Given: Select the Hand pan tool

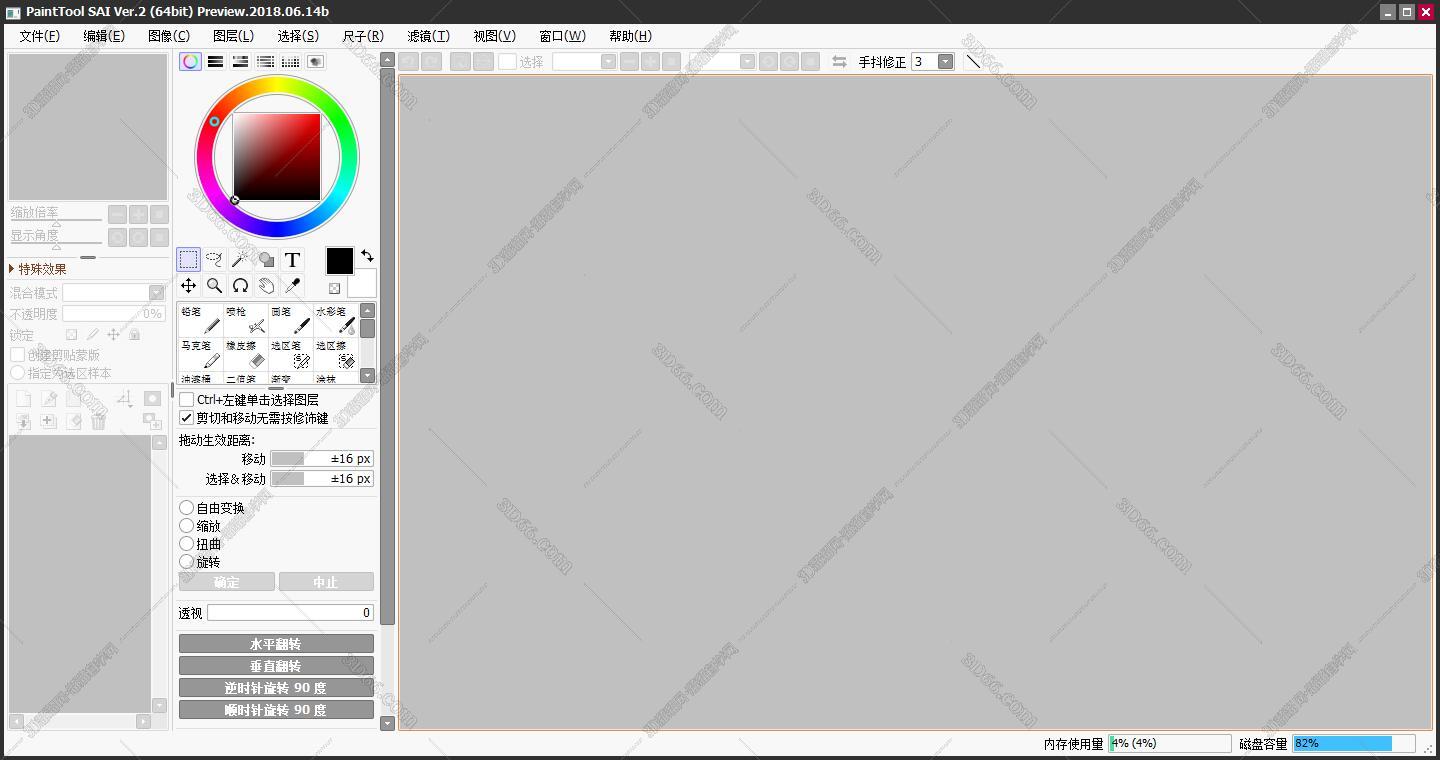Looking at the screenshot, I should pos(266,286).
